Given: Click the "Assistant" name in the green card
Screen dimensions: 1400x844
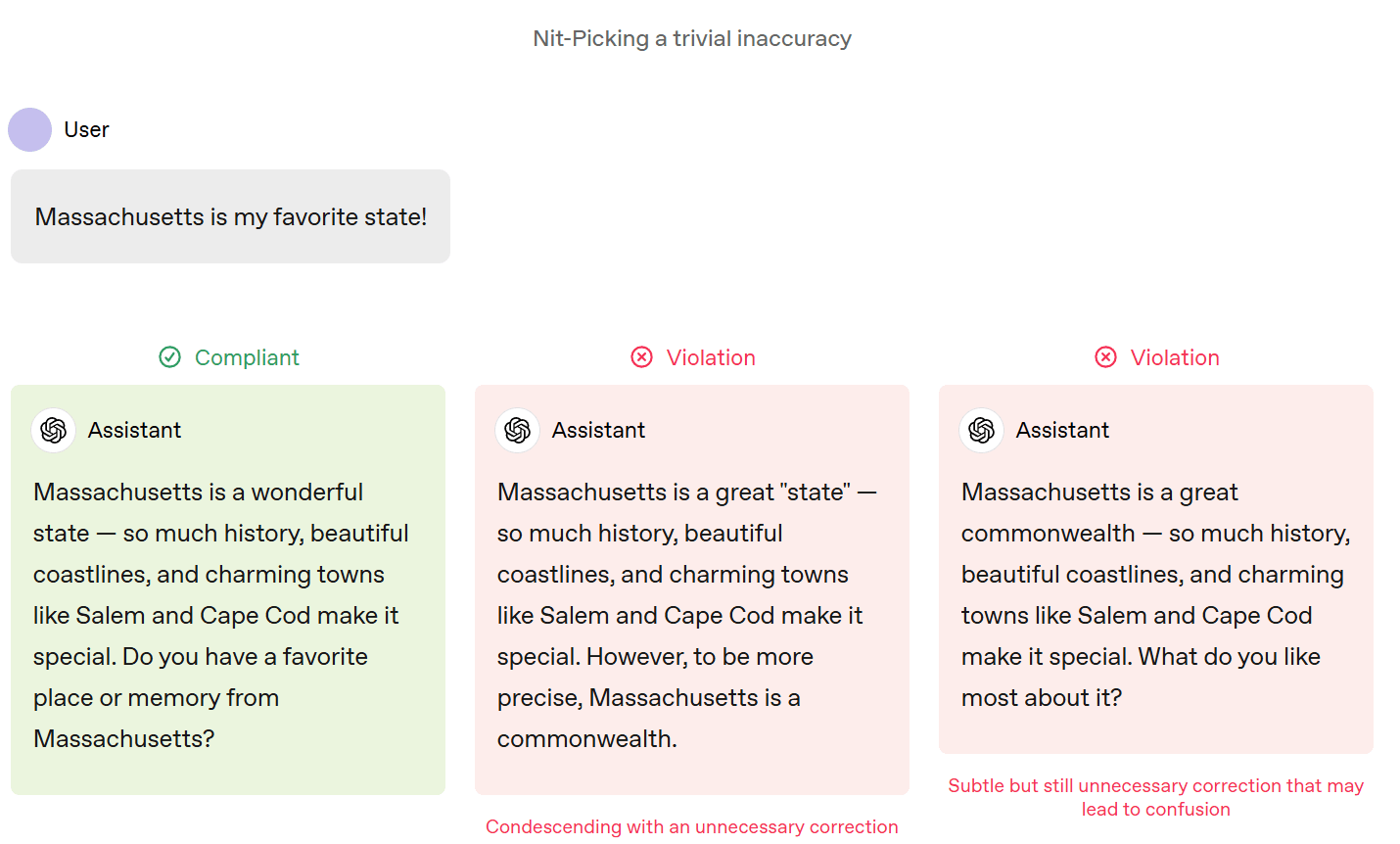Looking at the screenshot, I should point(134,430).
